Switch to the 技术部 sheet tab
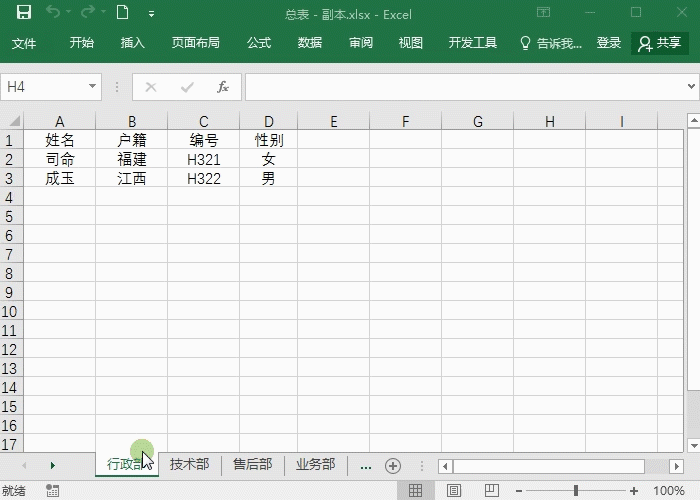The width and height of the screenshot is (700, 500). (x=190, y=465)
